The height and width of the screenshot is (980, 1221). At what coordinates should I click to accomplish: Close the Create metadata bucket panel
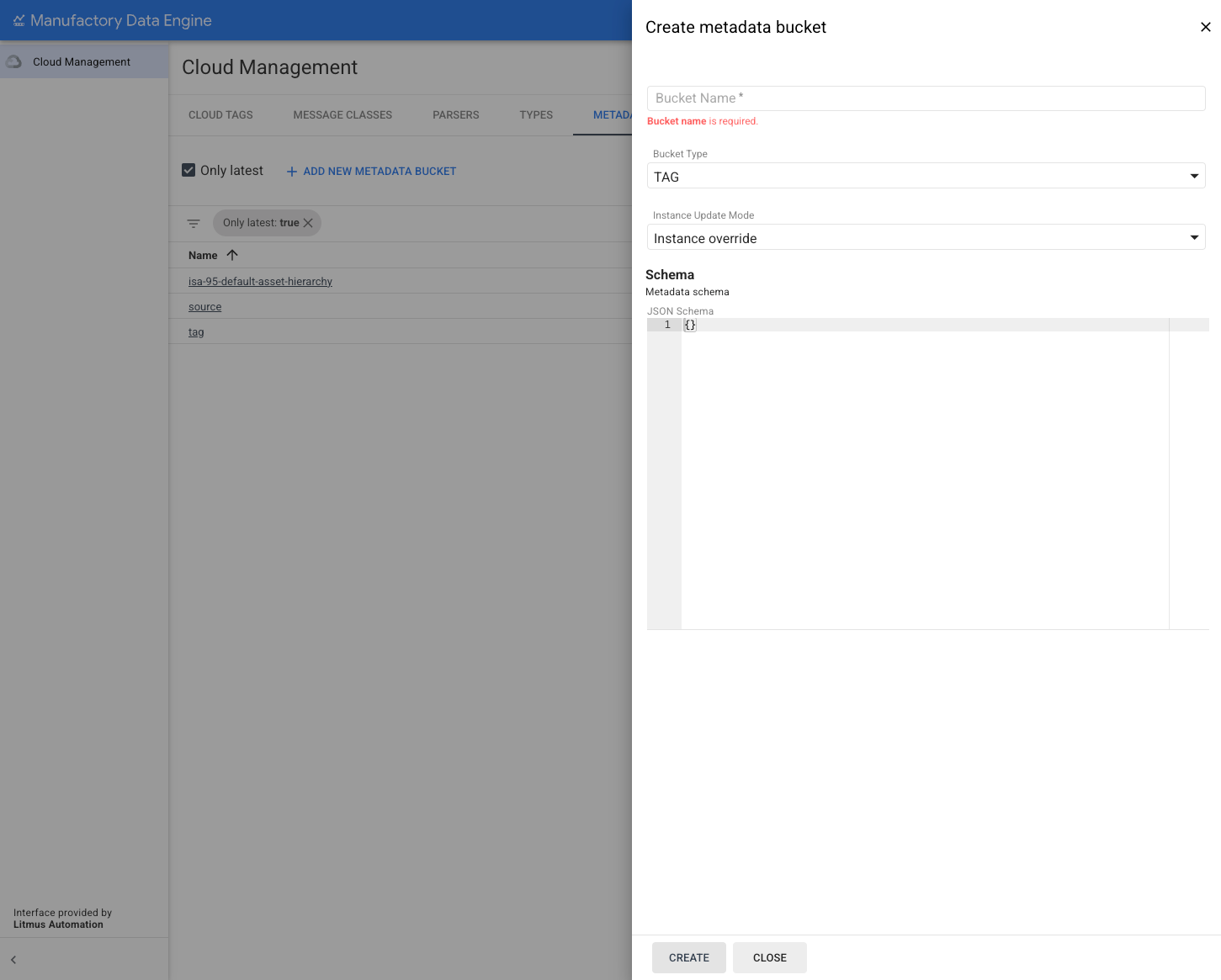pyautogui.click(x=1205, y=27)
